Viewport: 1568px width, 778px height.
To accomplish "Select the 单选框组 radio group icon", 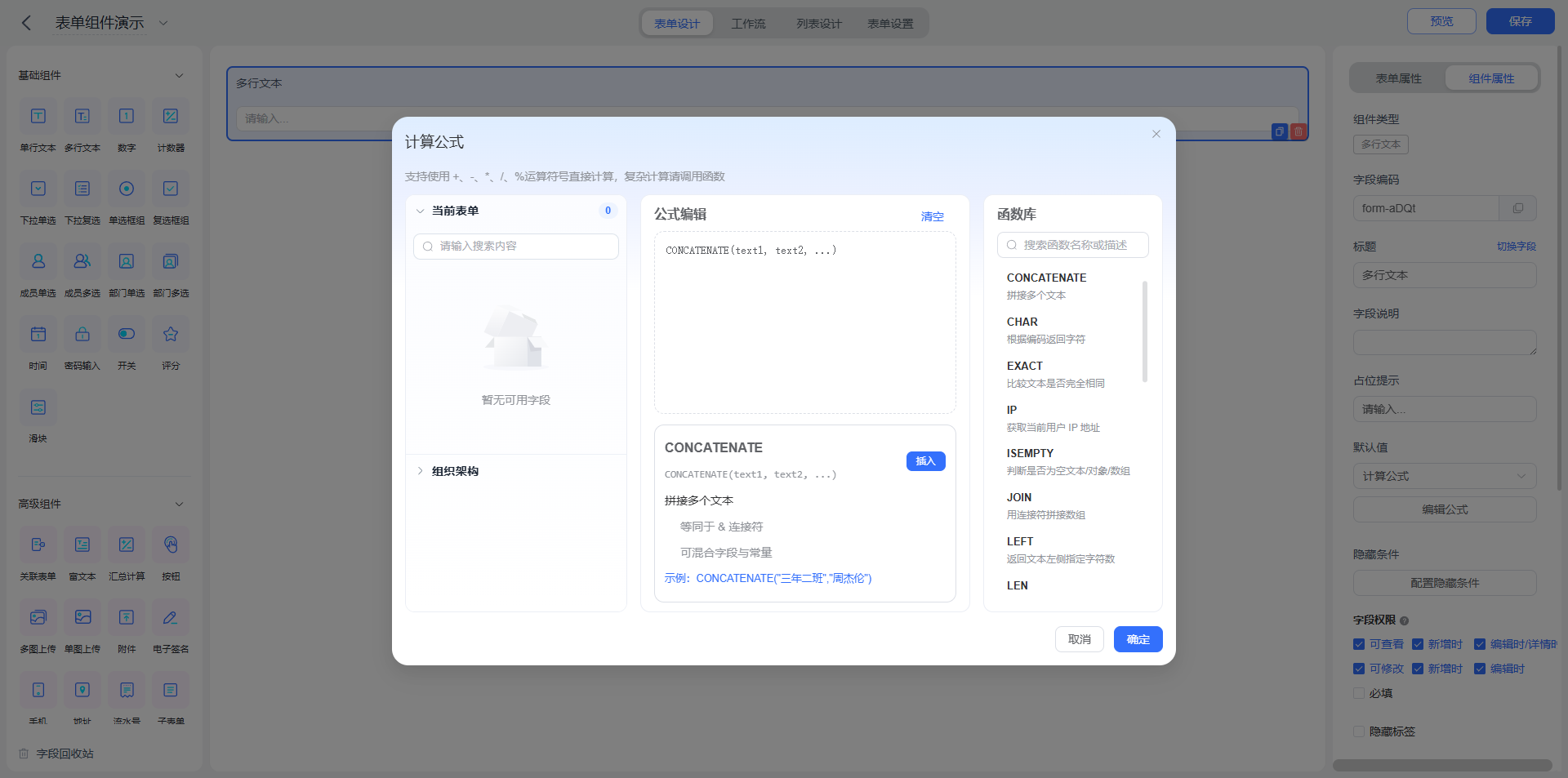I will (x=127, y=189).
